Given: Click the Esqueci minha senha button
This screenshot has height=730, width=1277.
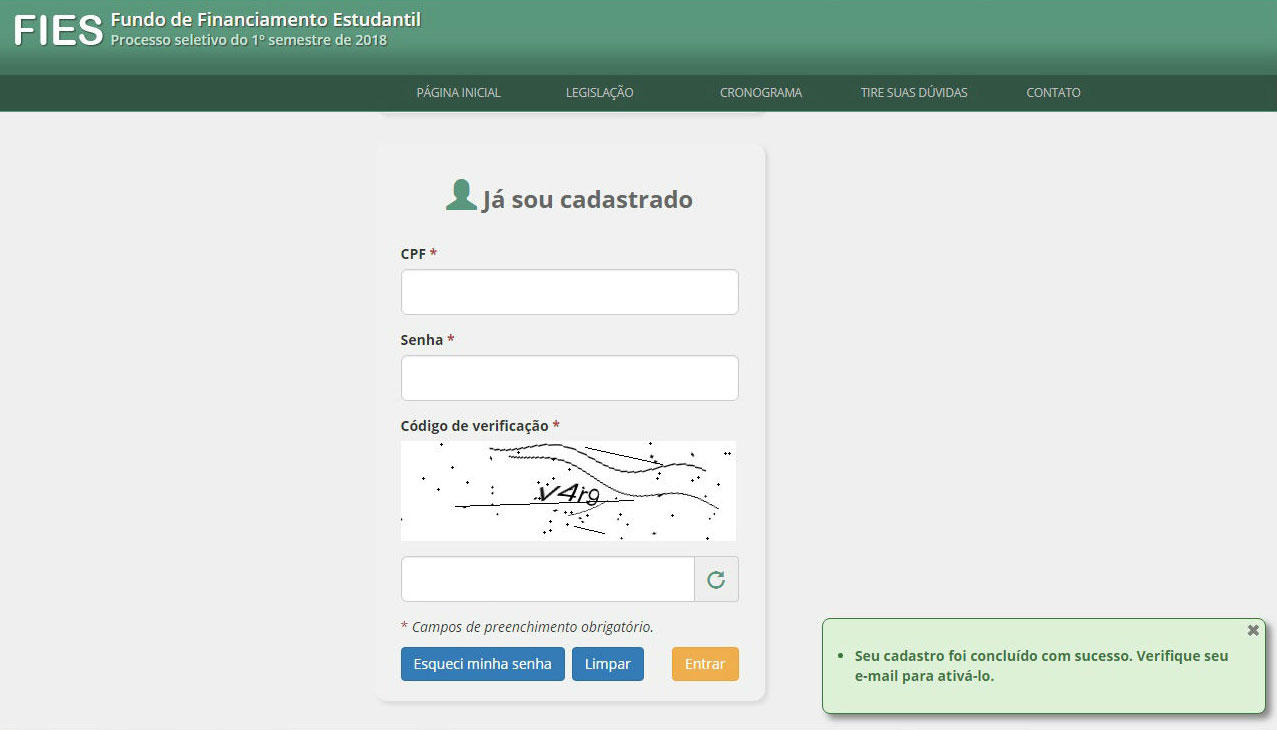Looking at the screenshot, I should (483, 664).
